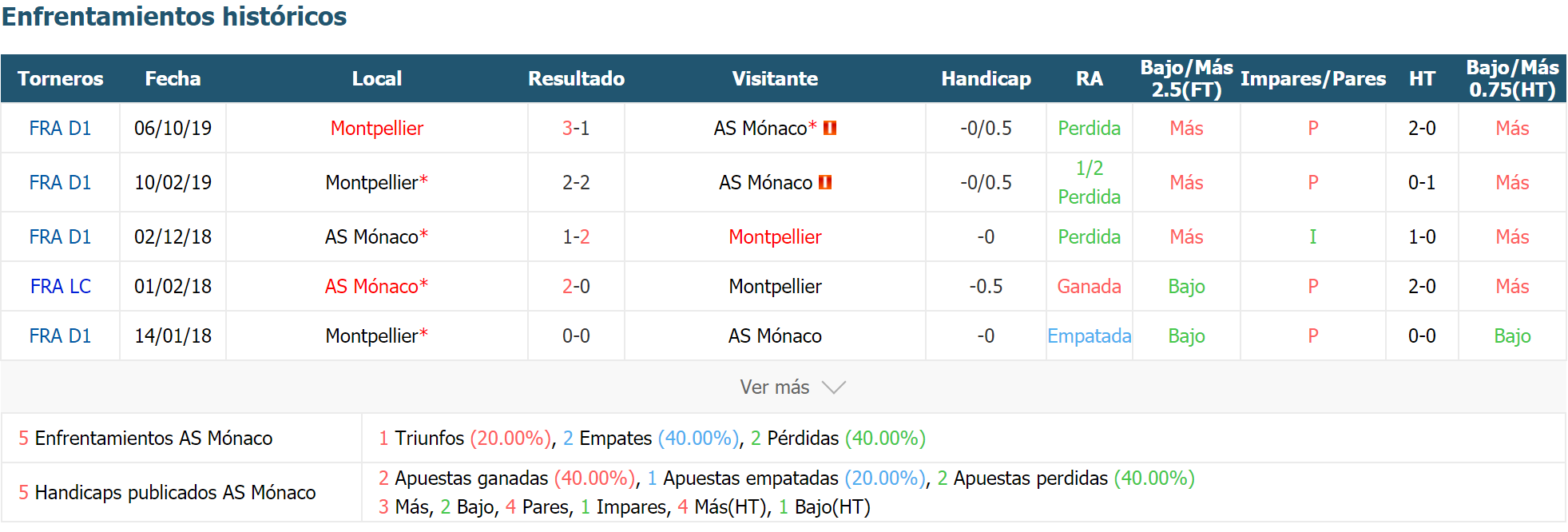Click the Handicap column header
Screen dimensions: 1568x532
tap(986, 78)
